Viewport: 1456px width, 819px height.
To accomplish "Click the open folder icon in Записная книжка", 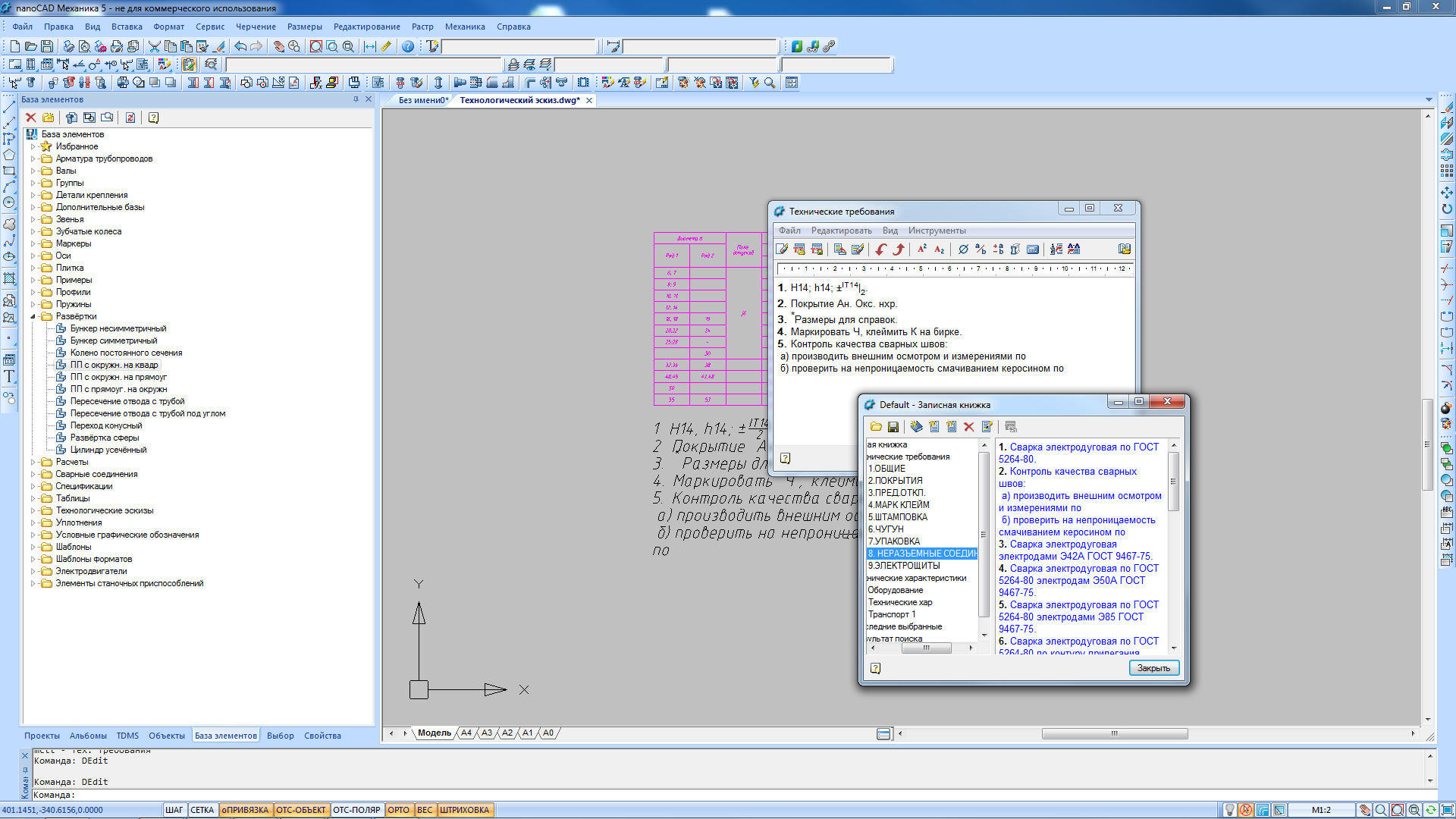I will click(x=876, y=427).
